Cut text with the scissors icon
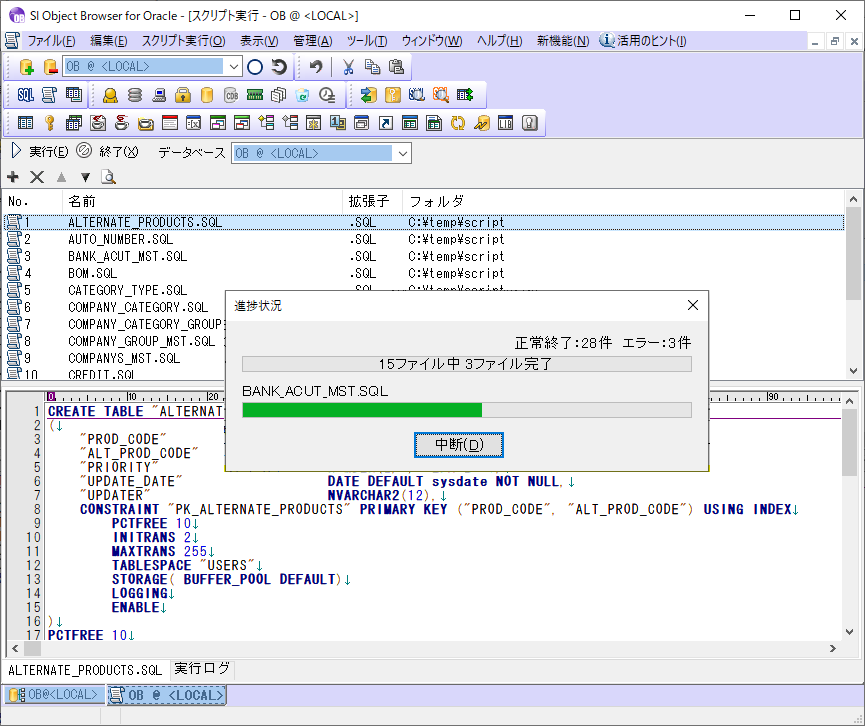 pos(349,67)
